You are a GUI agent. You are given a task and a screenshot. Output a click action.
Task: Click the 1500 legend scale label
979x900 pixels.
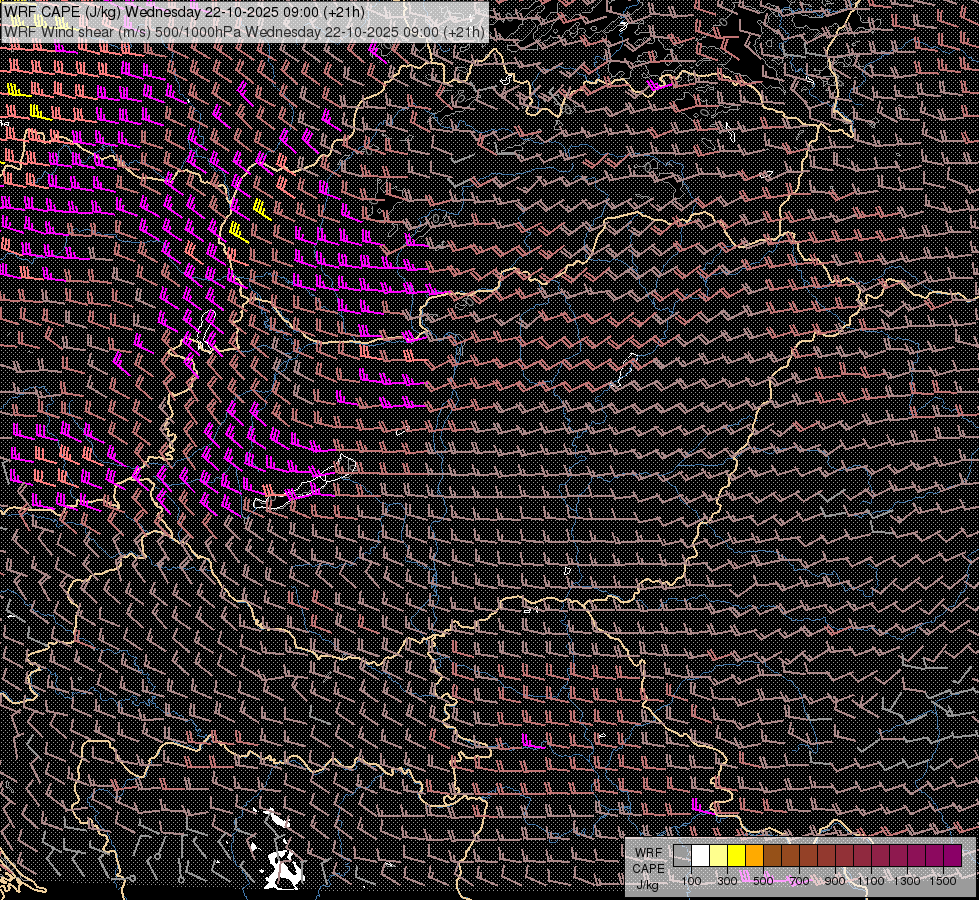click(x=943, y=881)
